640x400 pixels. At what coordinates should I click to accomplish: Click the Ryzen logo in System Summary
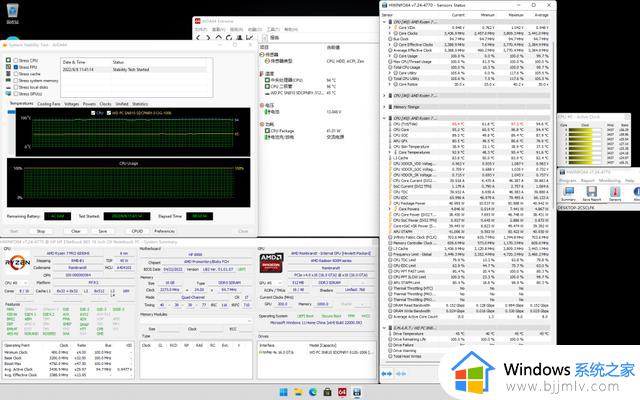pos(17,262)
